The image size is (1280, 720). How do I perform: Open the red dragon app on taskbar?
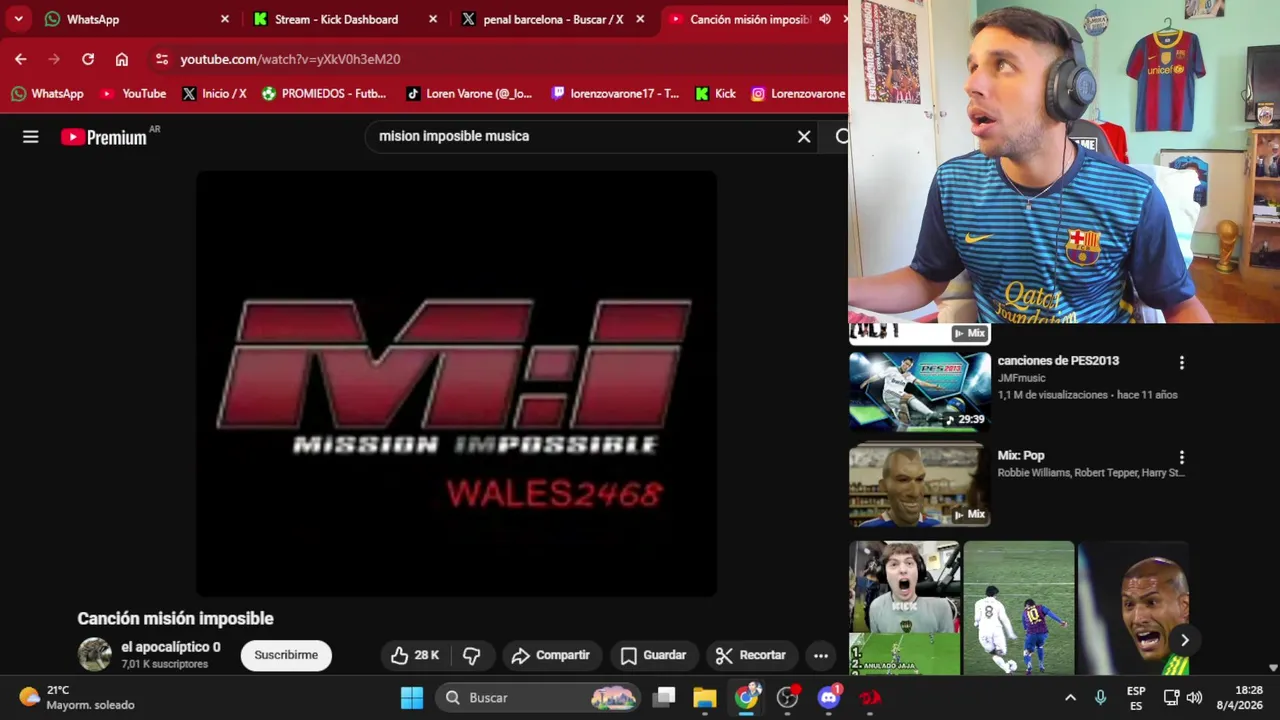point(870,698)
